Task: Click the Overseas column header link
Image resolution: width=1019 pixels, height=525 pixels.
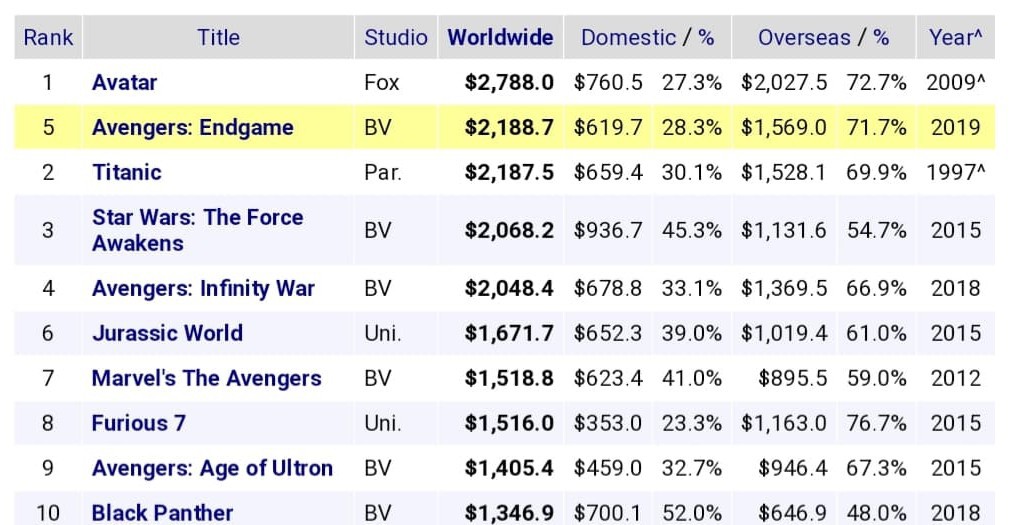Action: pos(804,38)
